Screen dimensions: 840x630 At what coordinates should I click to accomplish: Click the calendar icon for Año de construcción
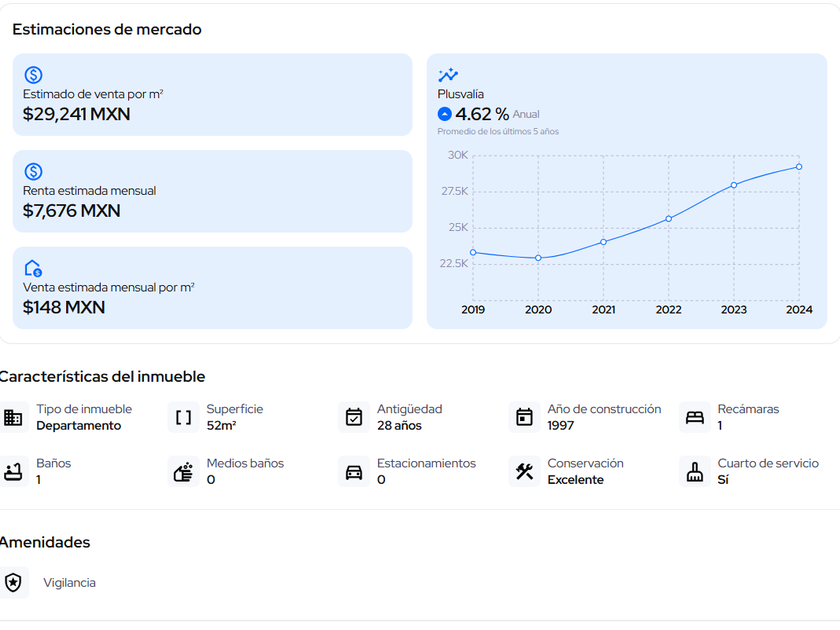click(524, 417)
